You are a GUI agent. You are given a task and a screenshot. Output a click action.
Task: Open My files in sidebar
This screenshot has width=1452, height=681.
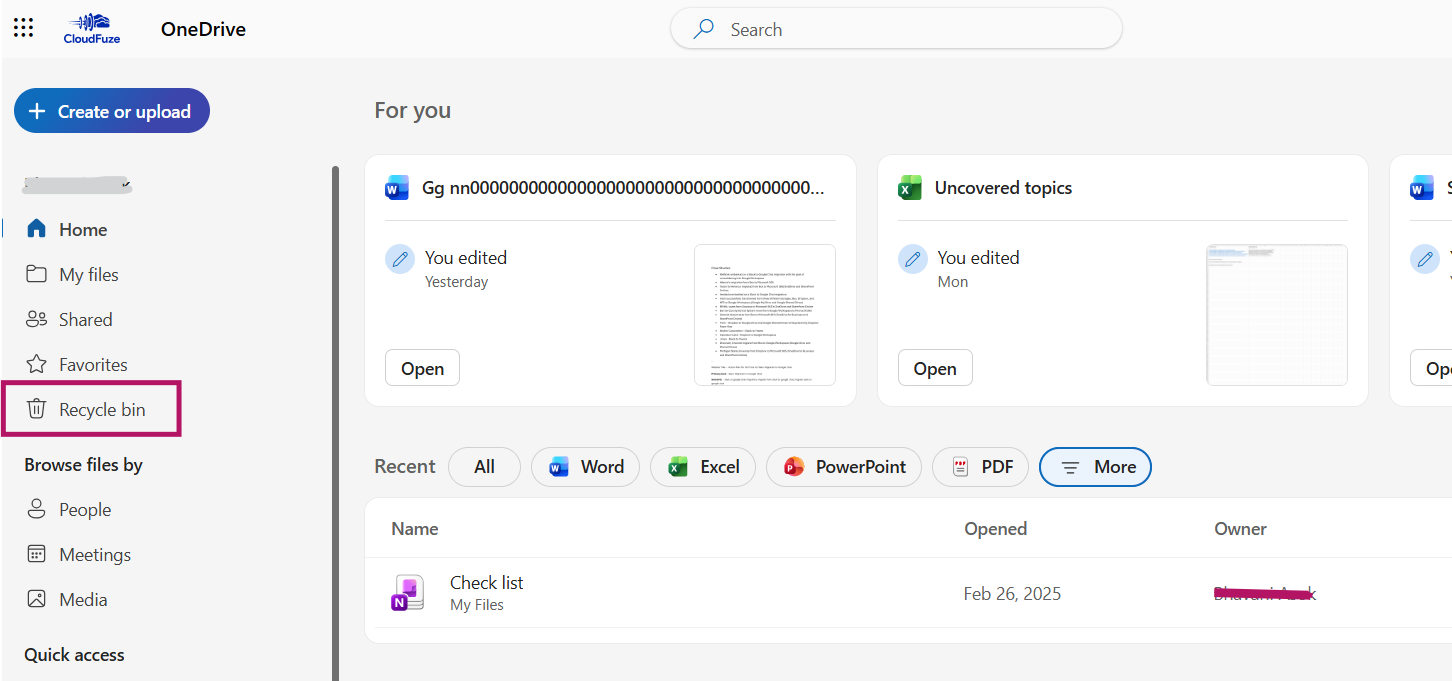90,274
